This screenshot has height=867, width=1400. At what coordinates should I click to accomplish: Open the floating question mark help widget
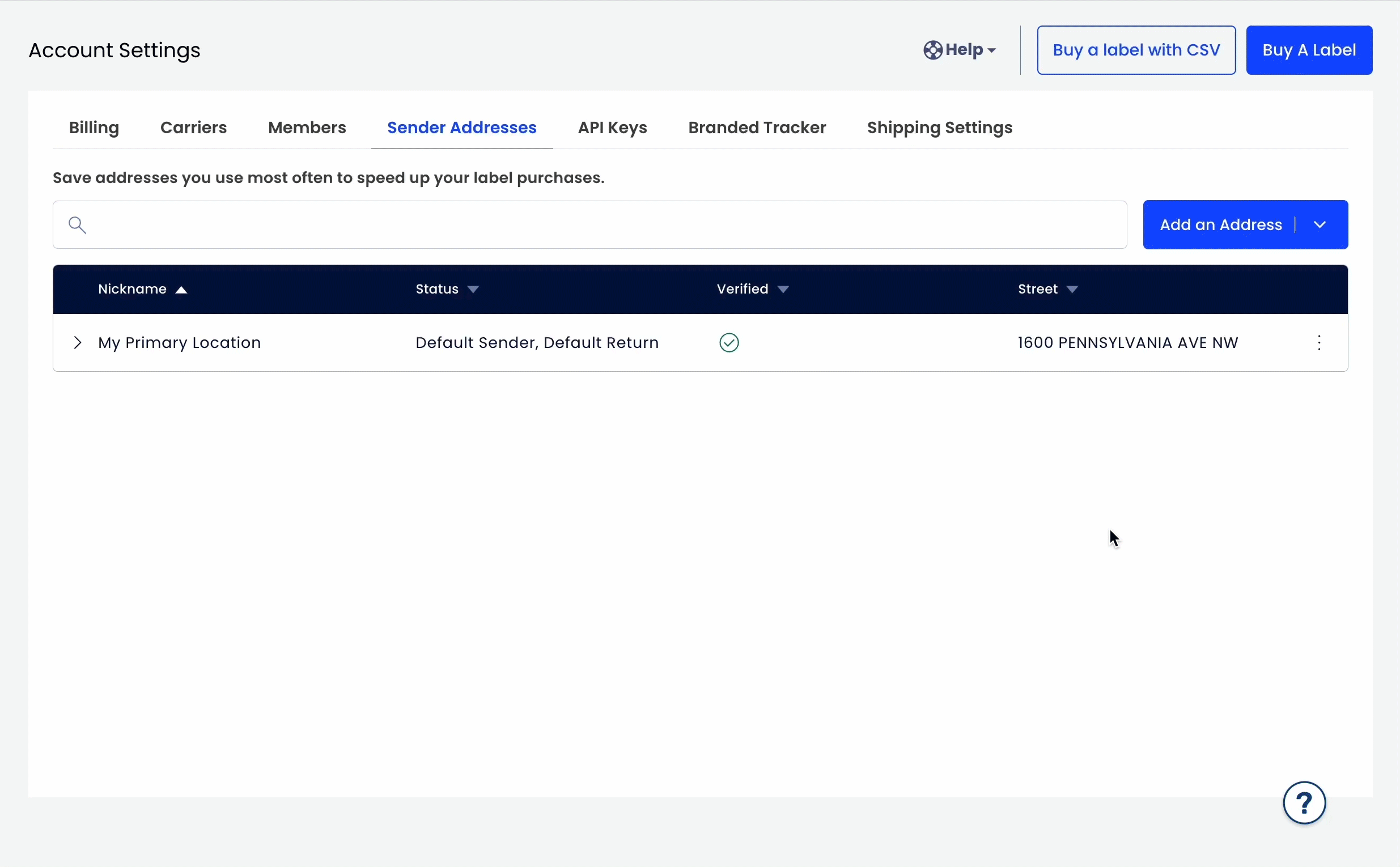1304,802
